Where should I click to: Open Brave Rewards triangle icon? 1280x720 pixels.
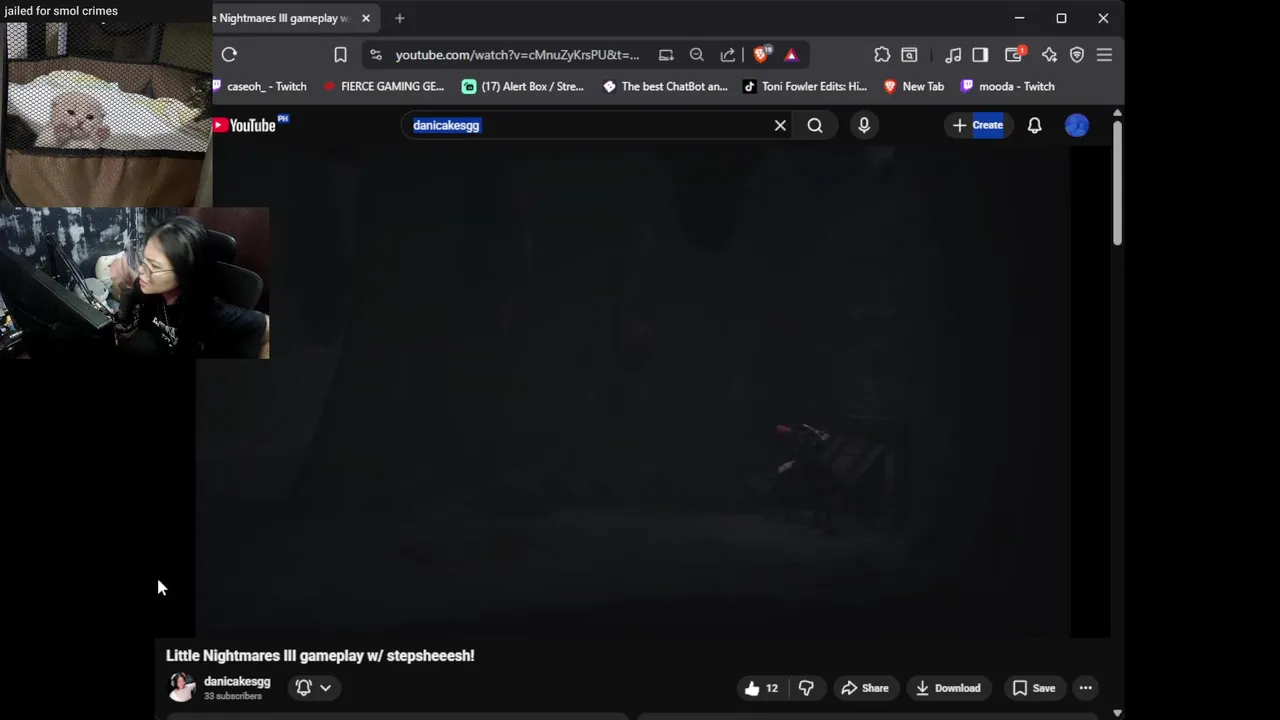point(791,55)
